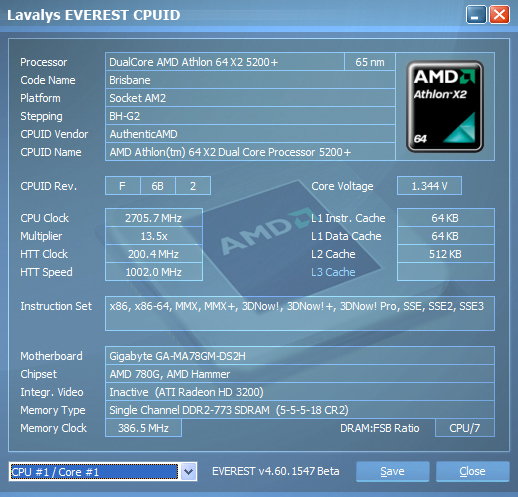Click the 512 KB L2 cache value

coord(446,254)
